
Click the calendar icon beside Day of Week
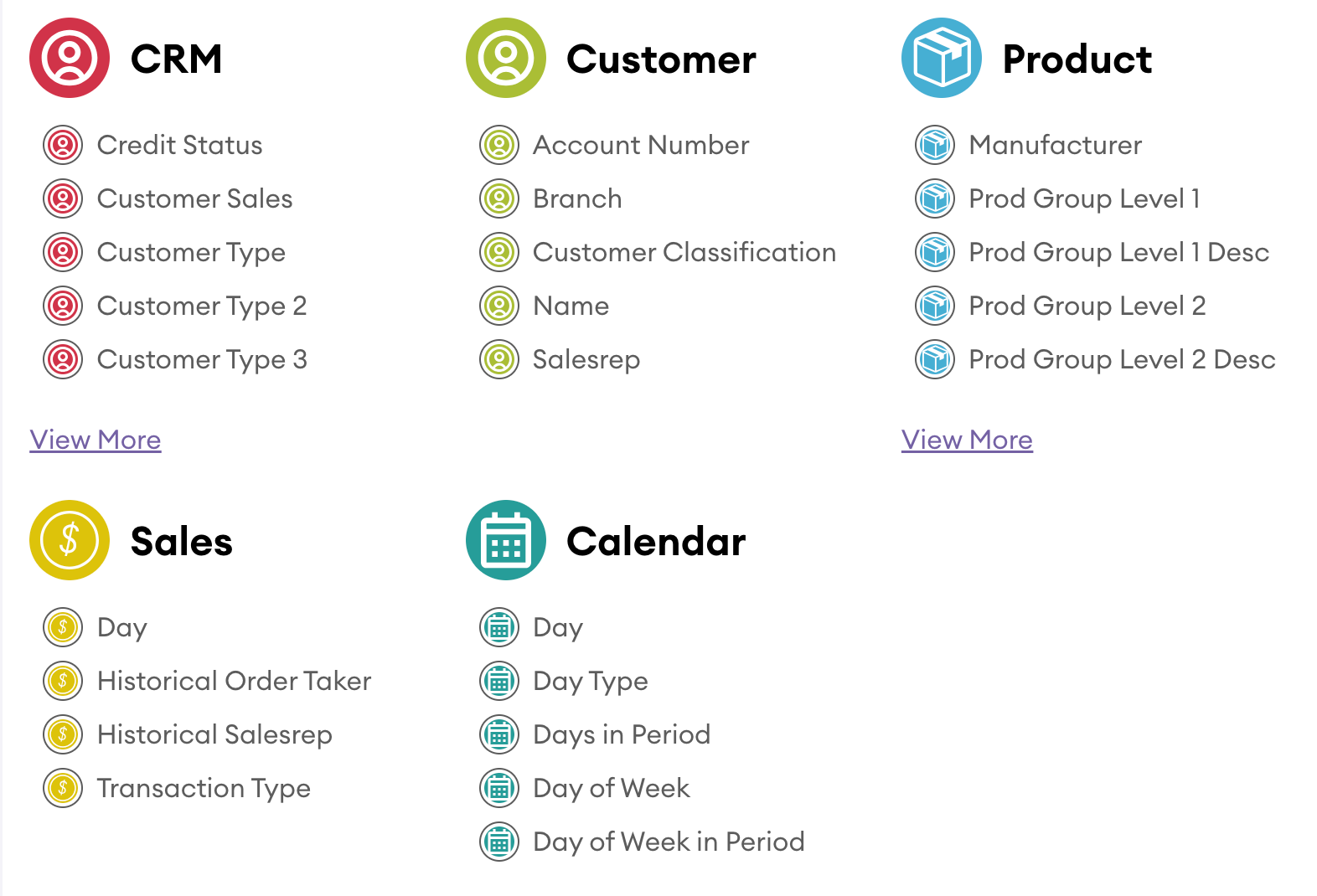point(499,788)
